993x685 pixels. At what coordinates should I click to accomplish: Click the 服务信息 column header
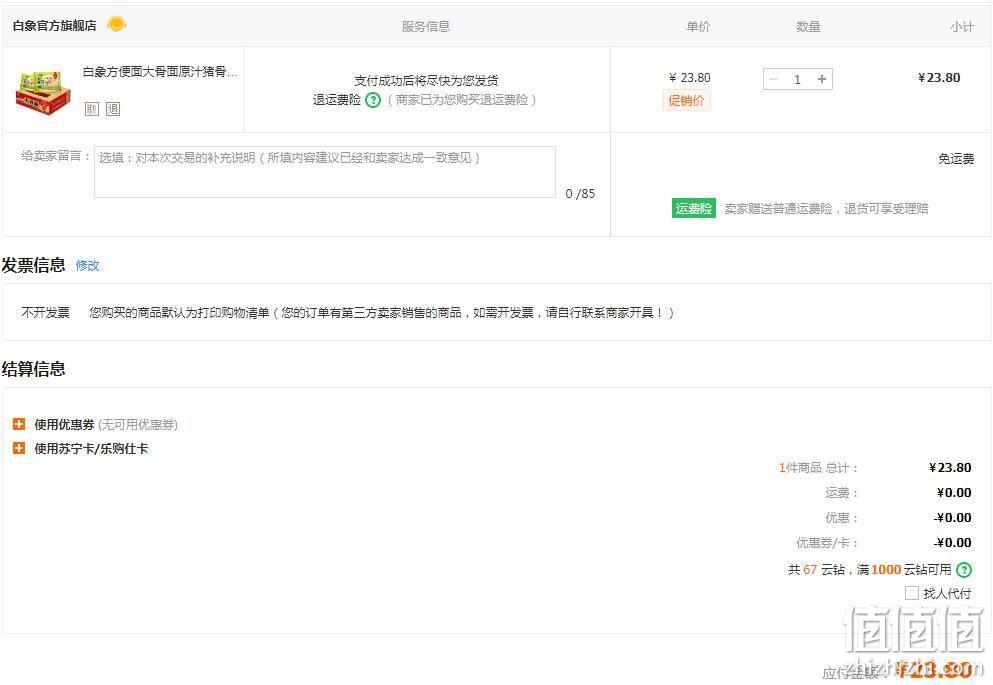click(426, 27)
